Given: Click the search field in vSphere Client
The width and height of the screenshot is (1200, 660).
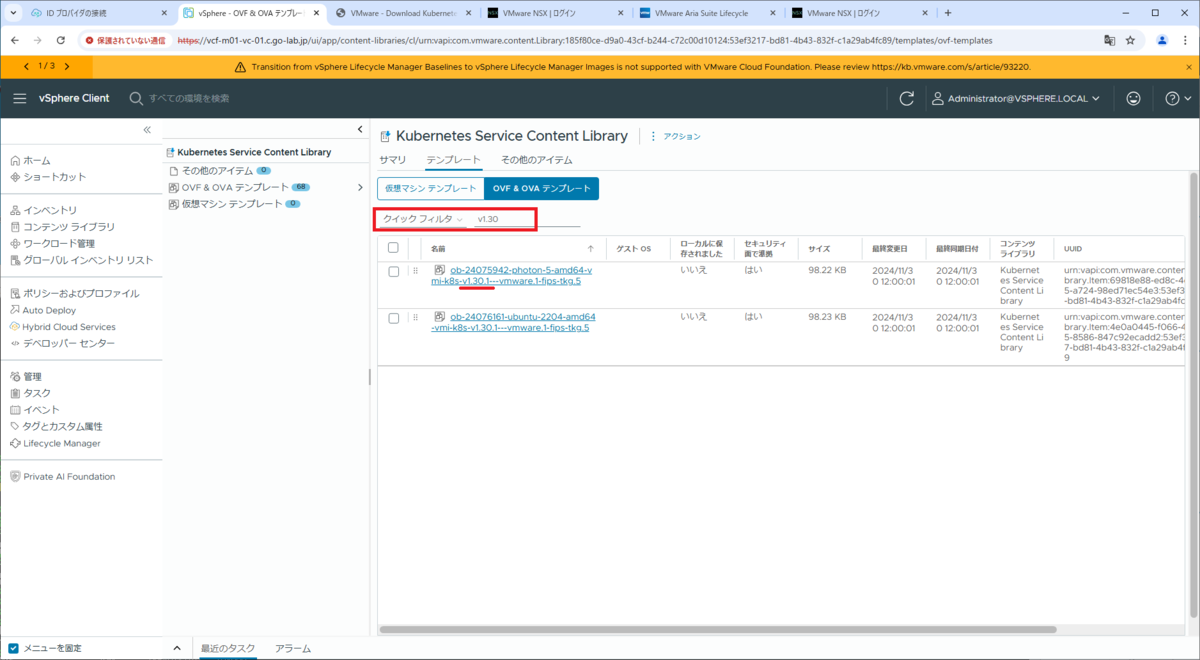Looking at the screenshot, I should 190,98.
